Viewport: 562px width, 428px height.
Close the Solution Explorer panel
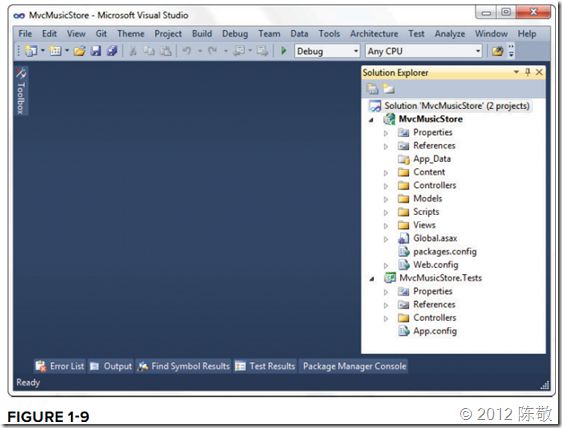[x=539, y=72]
